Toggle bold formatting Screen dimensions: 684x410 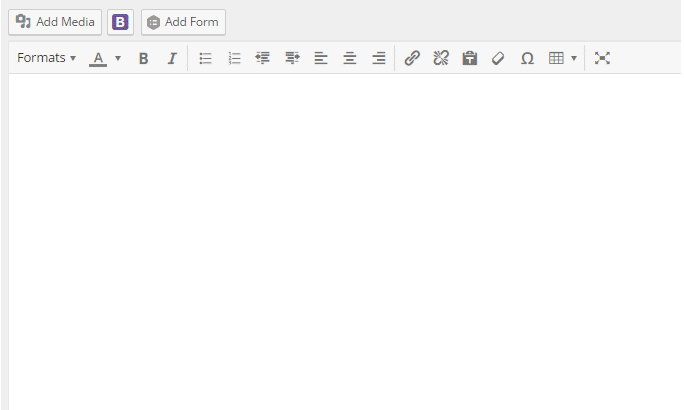tap(143, 58)
